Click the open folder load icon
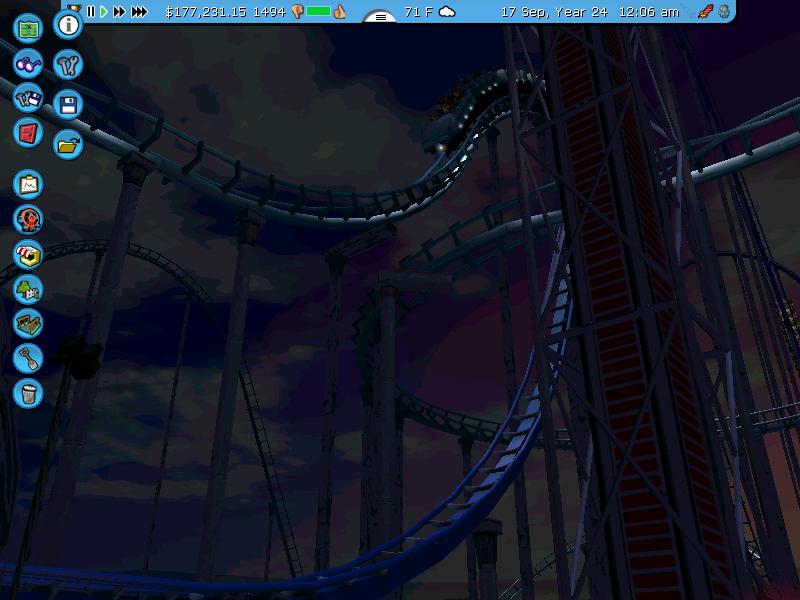Viewport: 800px width, 600px height. click(x=68, y=145)
